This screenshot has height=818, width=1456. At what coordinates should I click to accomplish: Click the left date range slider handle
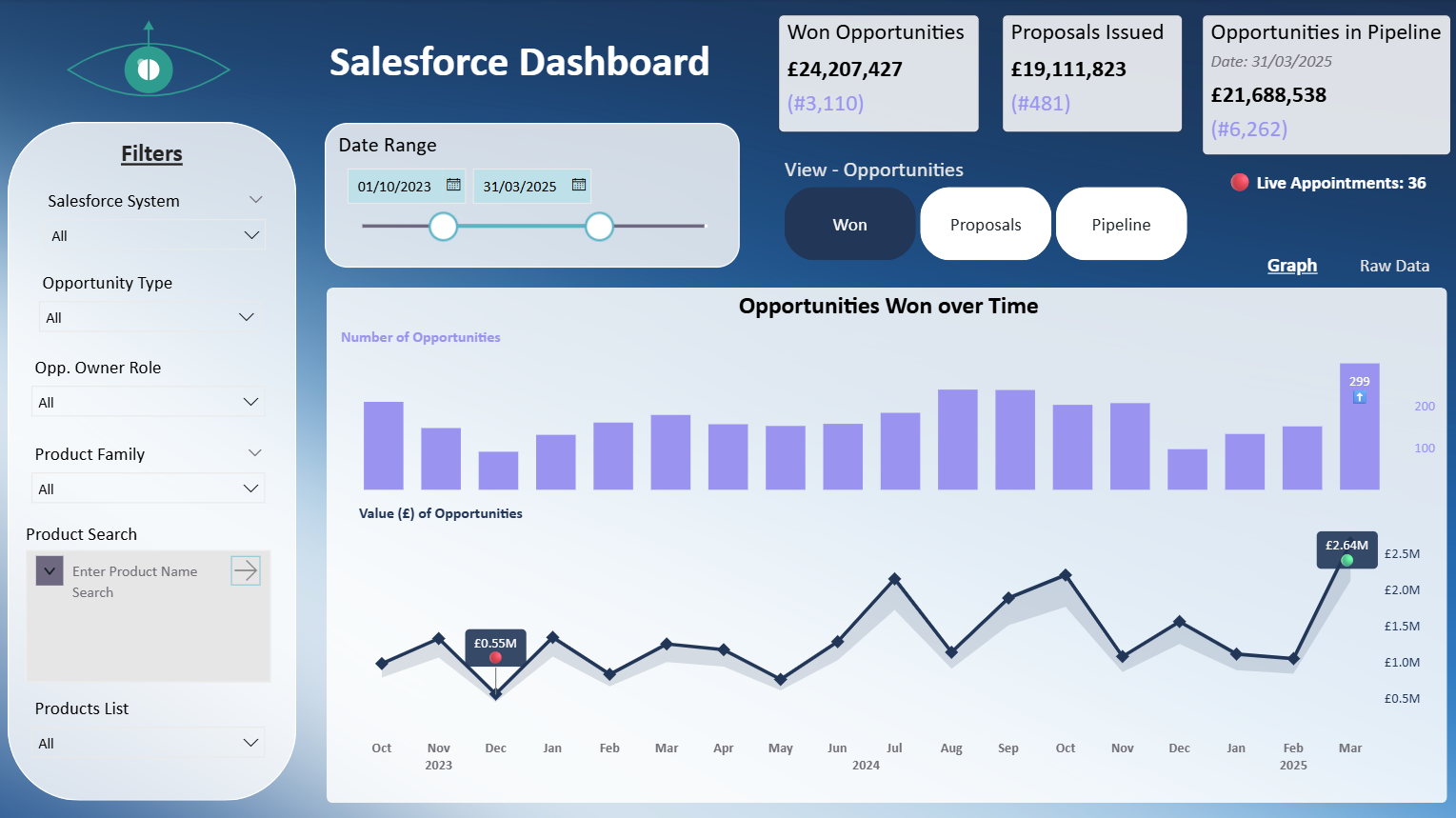click(443, 226)
